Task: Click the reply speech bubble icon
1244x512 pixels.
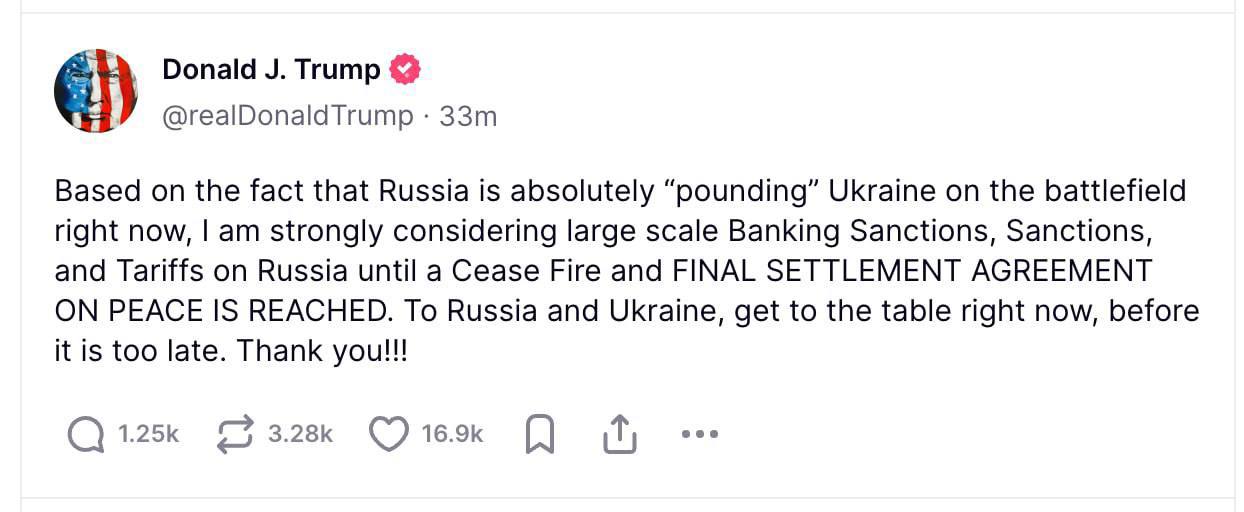Action: 86,434
